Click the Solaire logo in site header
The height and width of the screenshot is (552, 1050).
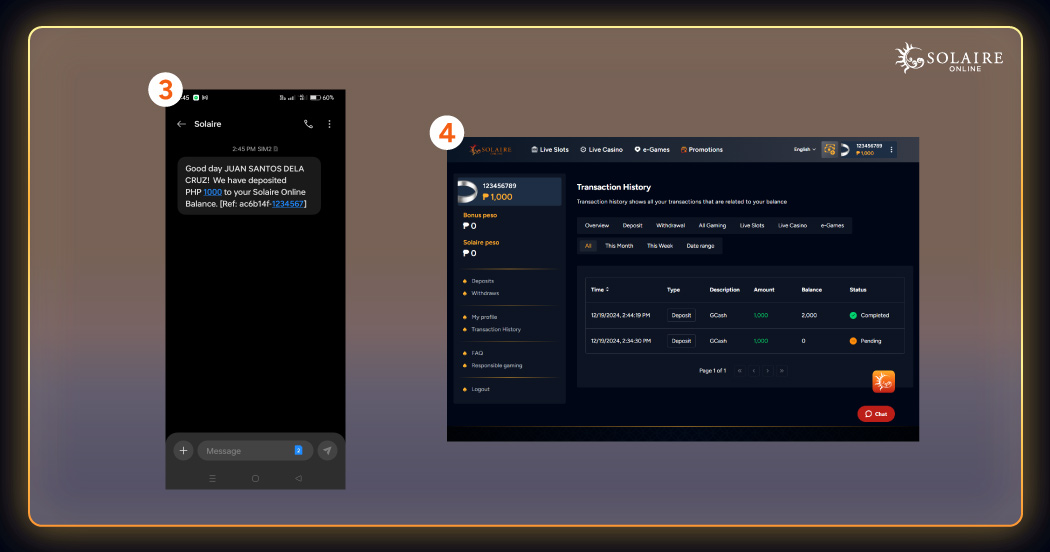pyautogui.click(x=491, y=149)
